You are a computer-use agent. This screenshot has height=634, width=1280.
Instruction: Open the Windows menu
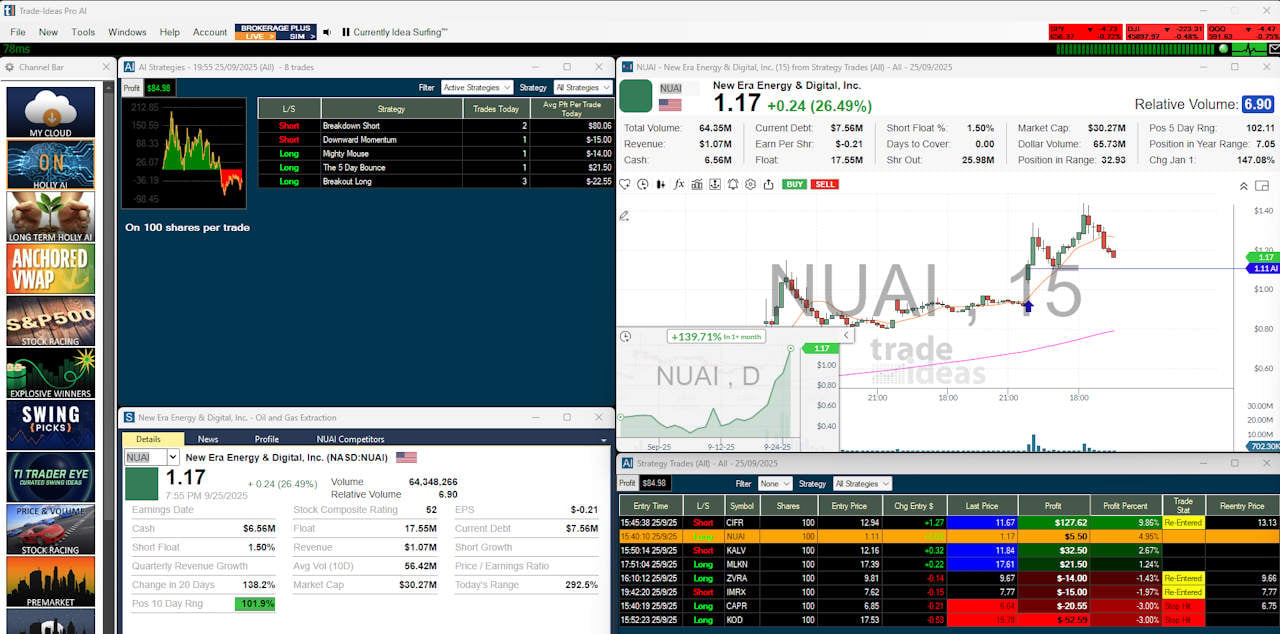(127, 32)
